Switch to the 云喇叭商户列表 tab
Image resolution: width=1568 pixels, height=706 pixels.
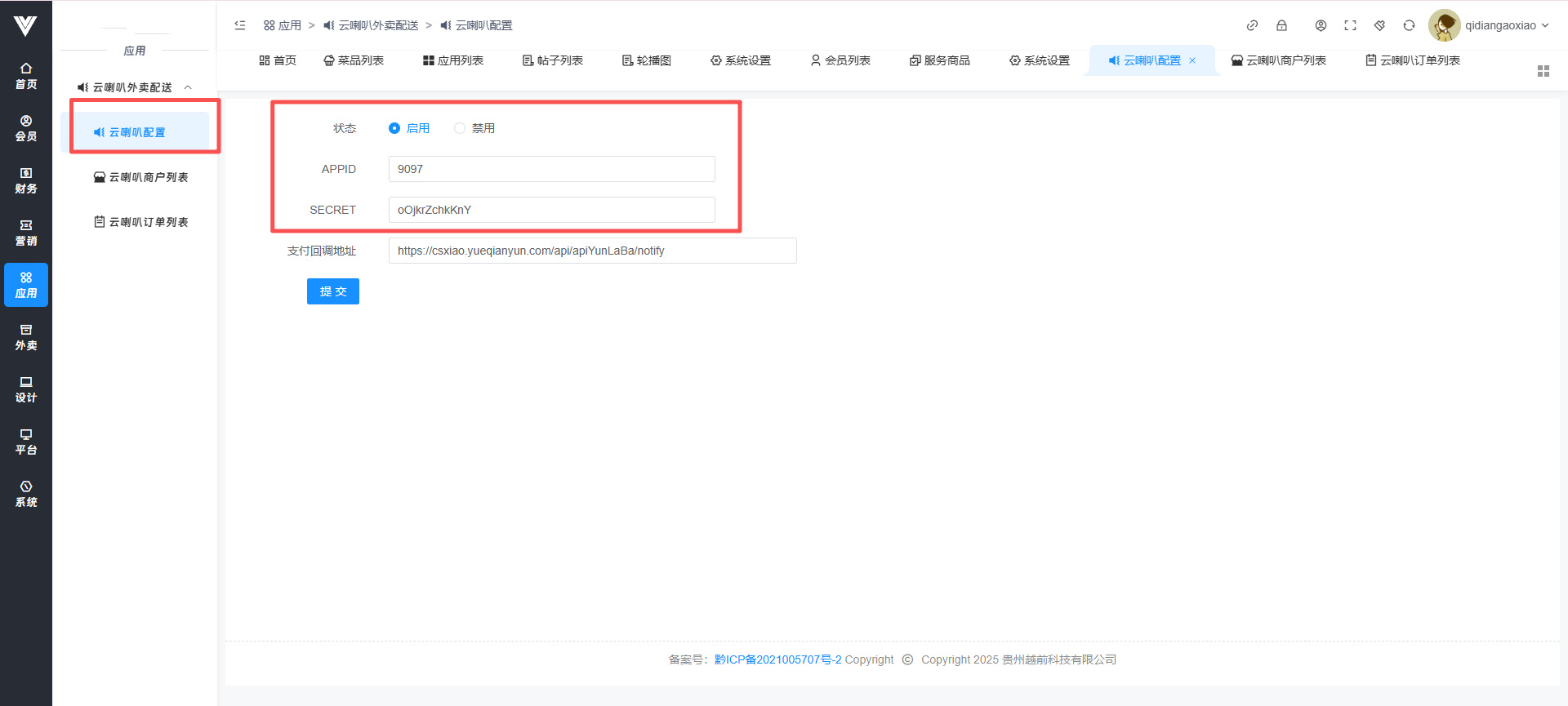(x=1278, y=60)
